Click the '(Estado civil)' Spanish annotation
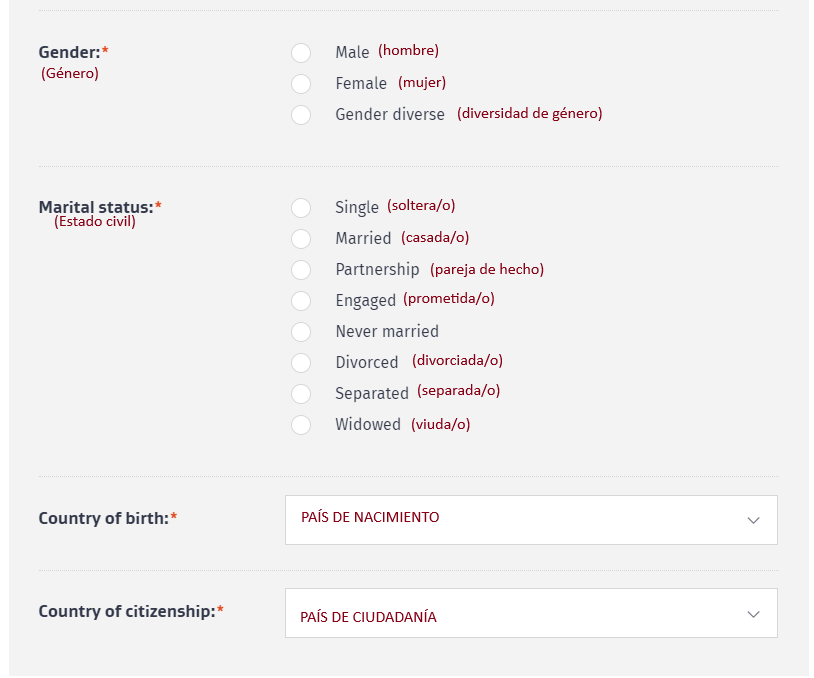Image resolution: width=814 pixels, height=678 pixels. click(x=95, y=222)
